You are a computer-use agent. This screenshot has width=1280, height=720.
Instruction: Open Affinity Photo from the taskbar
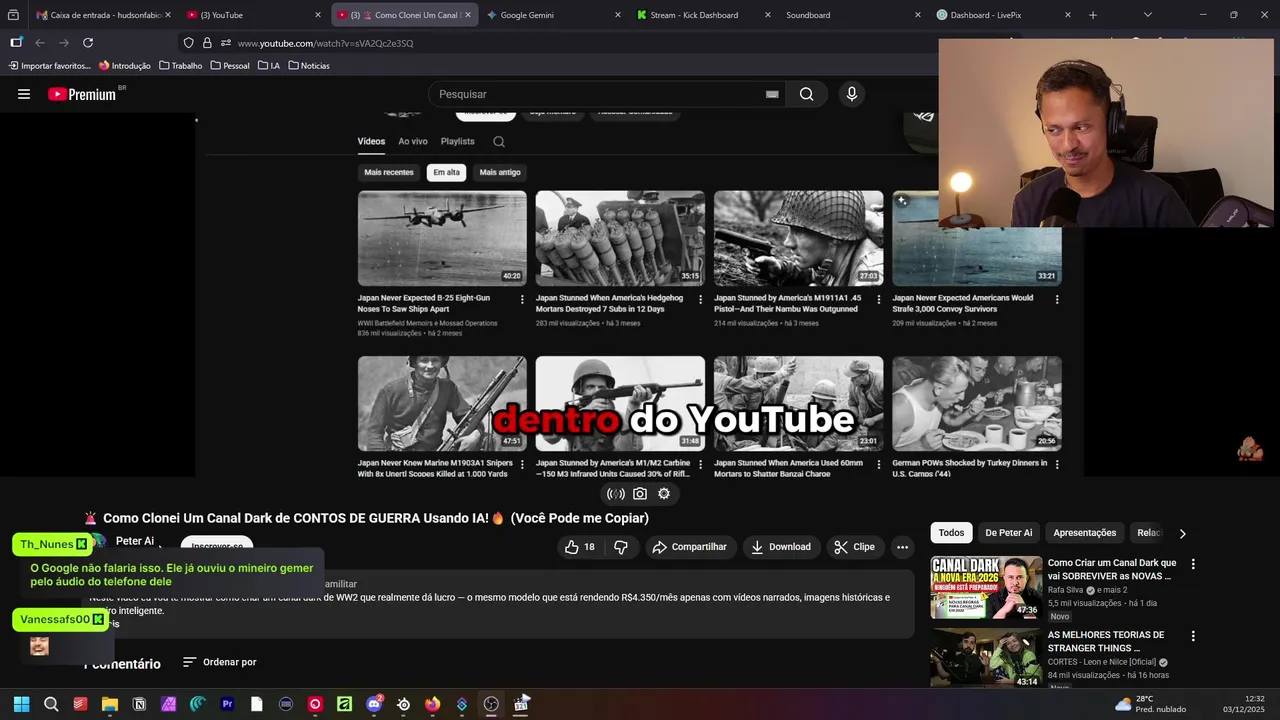click(x=168, y=704)
